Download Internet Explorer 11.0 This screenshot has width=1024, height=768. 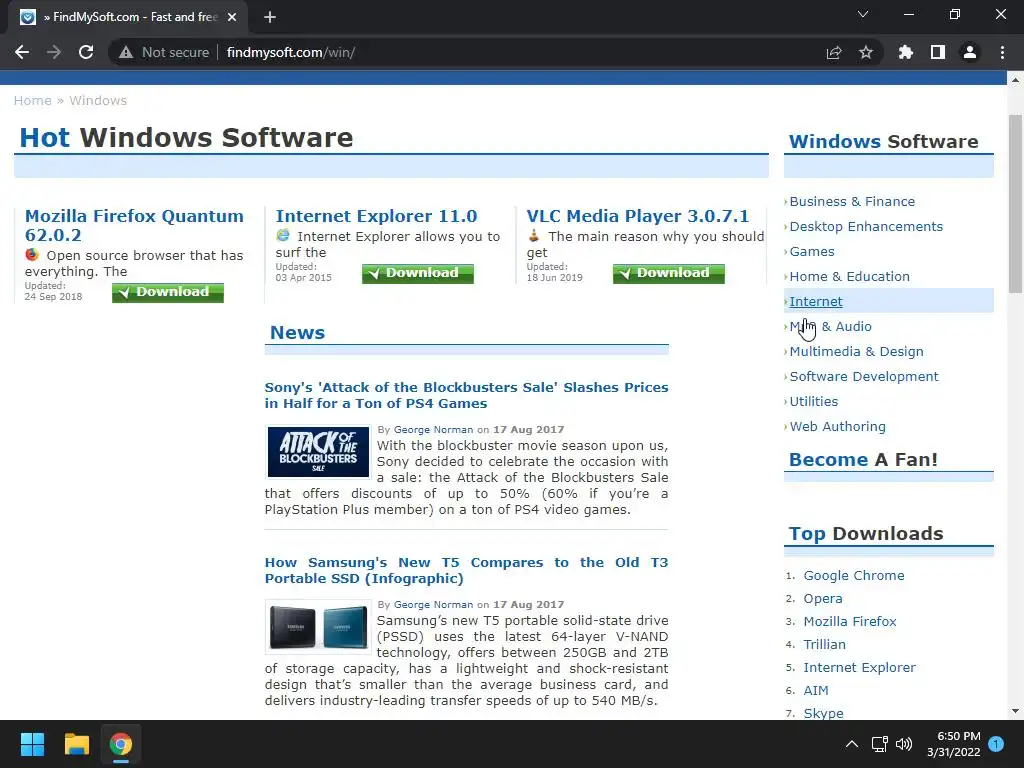tap(418, 273)
